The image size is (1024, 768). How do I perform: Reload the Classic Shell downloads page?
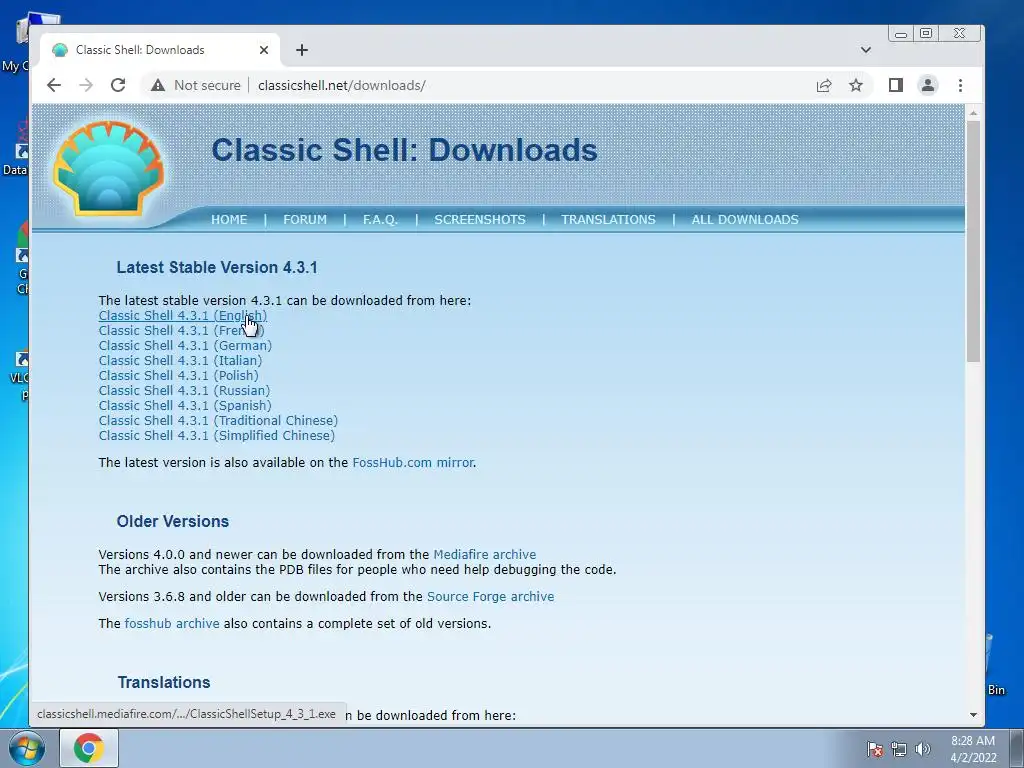point(118,86)
